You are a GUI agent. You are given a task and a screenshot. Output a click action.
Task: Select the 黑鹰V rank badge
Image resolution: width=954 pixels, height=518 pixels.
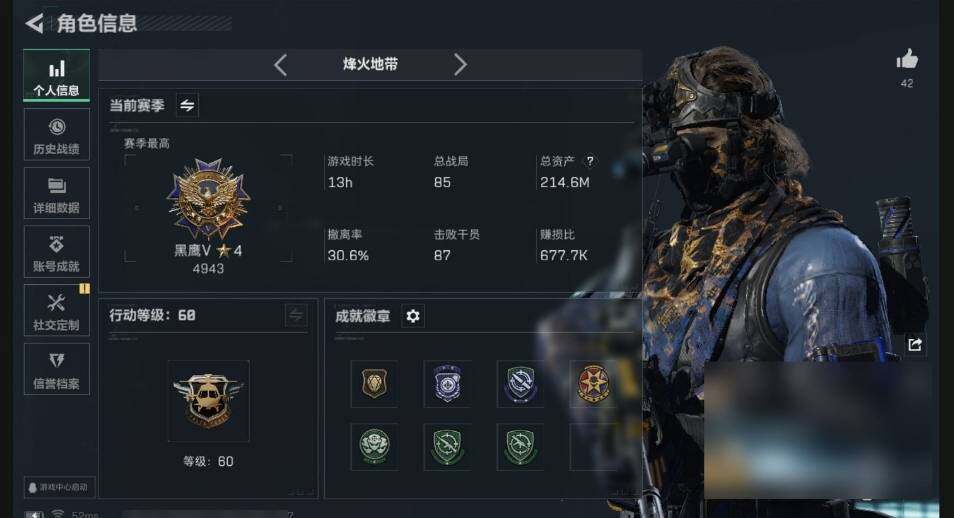[x=208, y=198]
